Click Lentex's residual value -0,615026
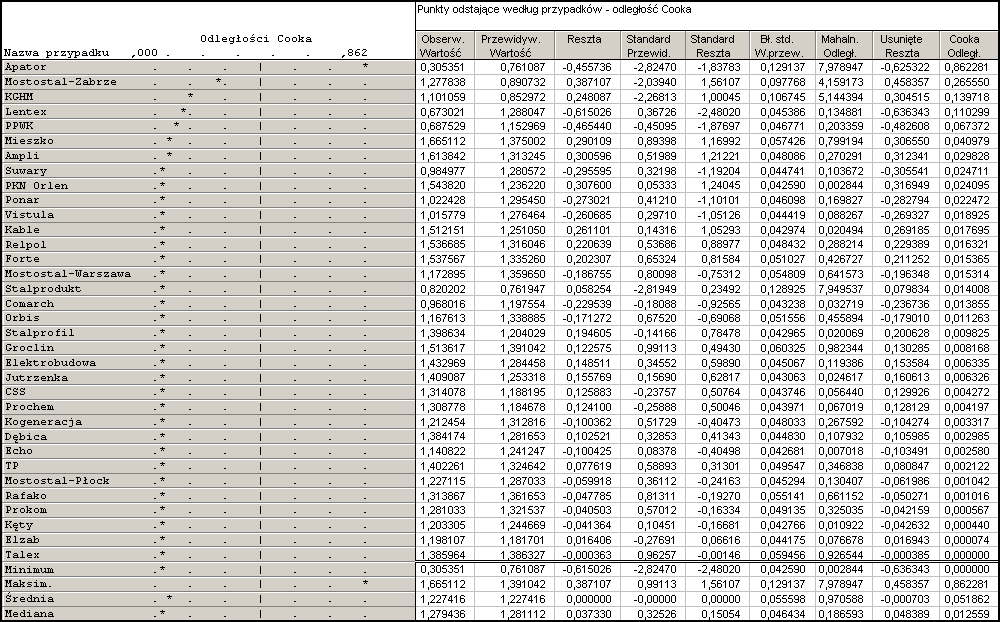The height and width of the screenshot is (622, 1000). point(587,112)
